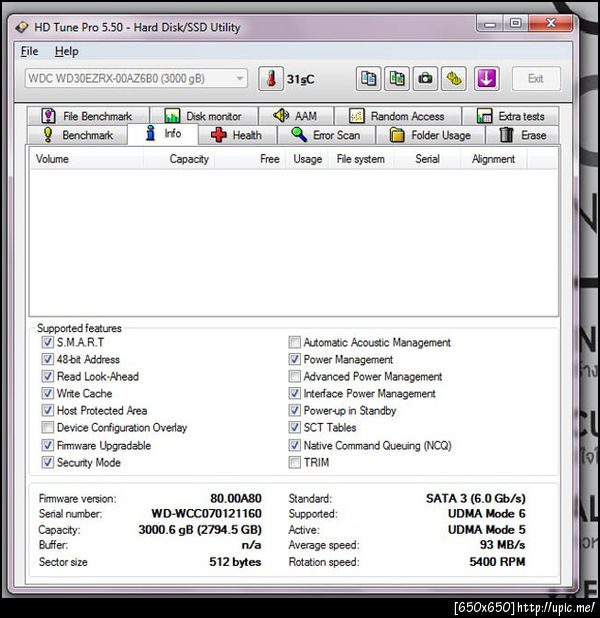Screen dimensions: 600x618
Task: Toggle the Power Management checkbox
Action: coord(294,359)
